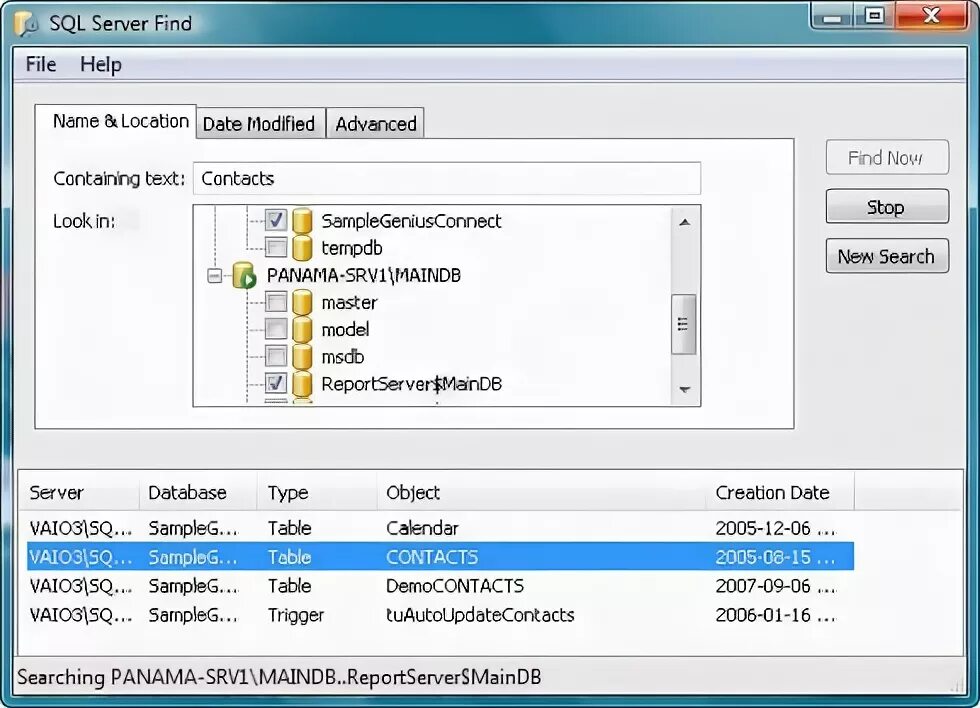Sort results by Type column header
This screenshot has height=708, width=980.
click(317, 493)
